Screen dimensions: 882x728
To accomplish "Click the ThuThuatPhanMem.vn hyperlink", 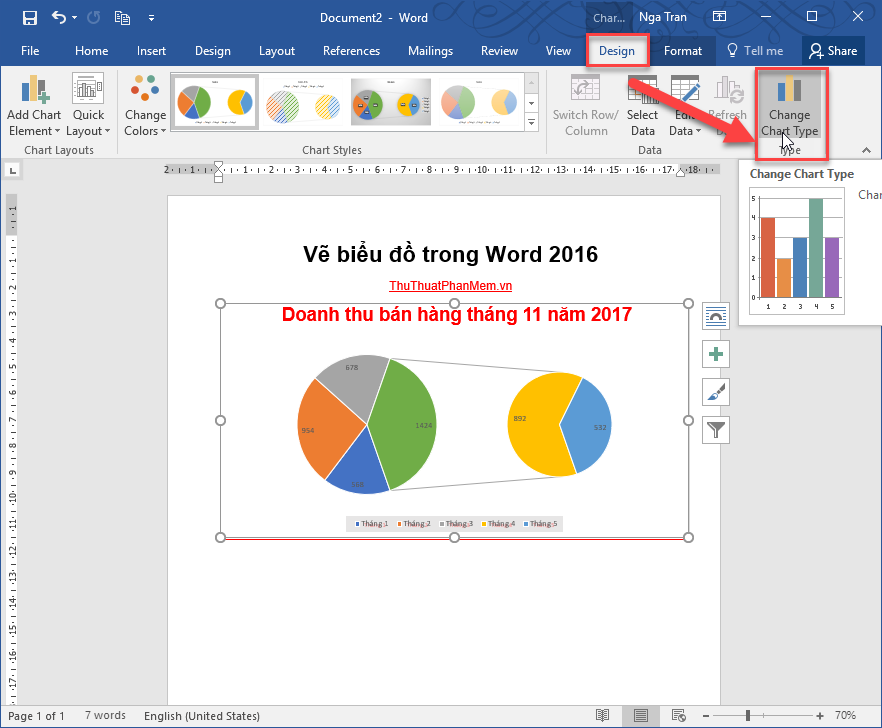I will (450, 285).
